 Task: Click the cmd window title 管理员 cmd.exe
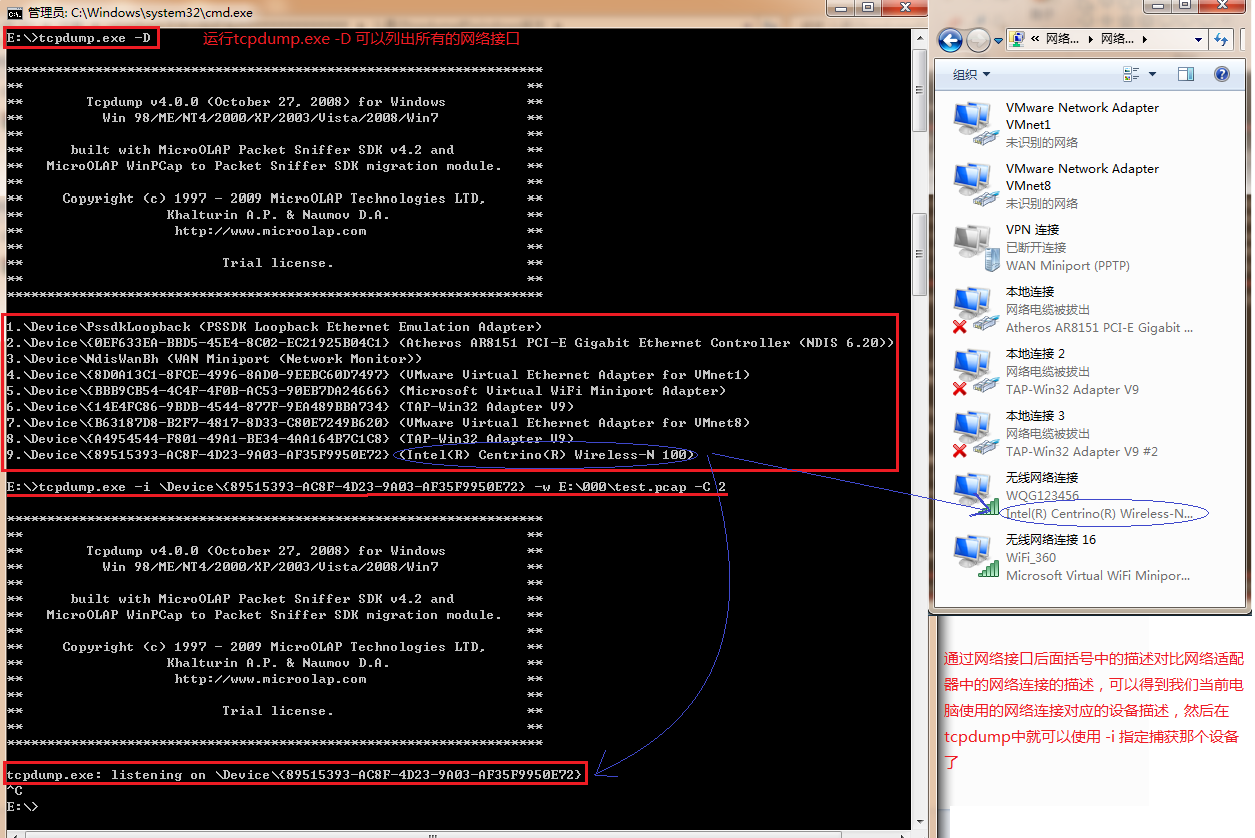point(140,13)
